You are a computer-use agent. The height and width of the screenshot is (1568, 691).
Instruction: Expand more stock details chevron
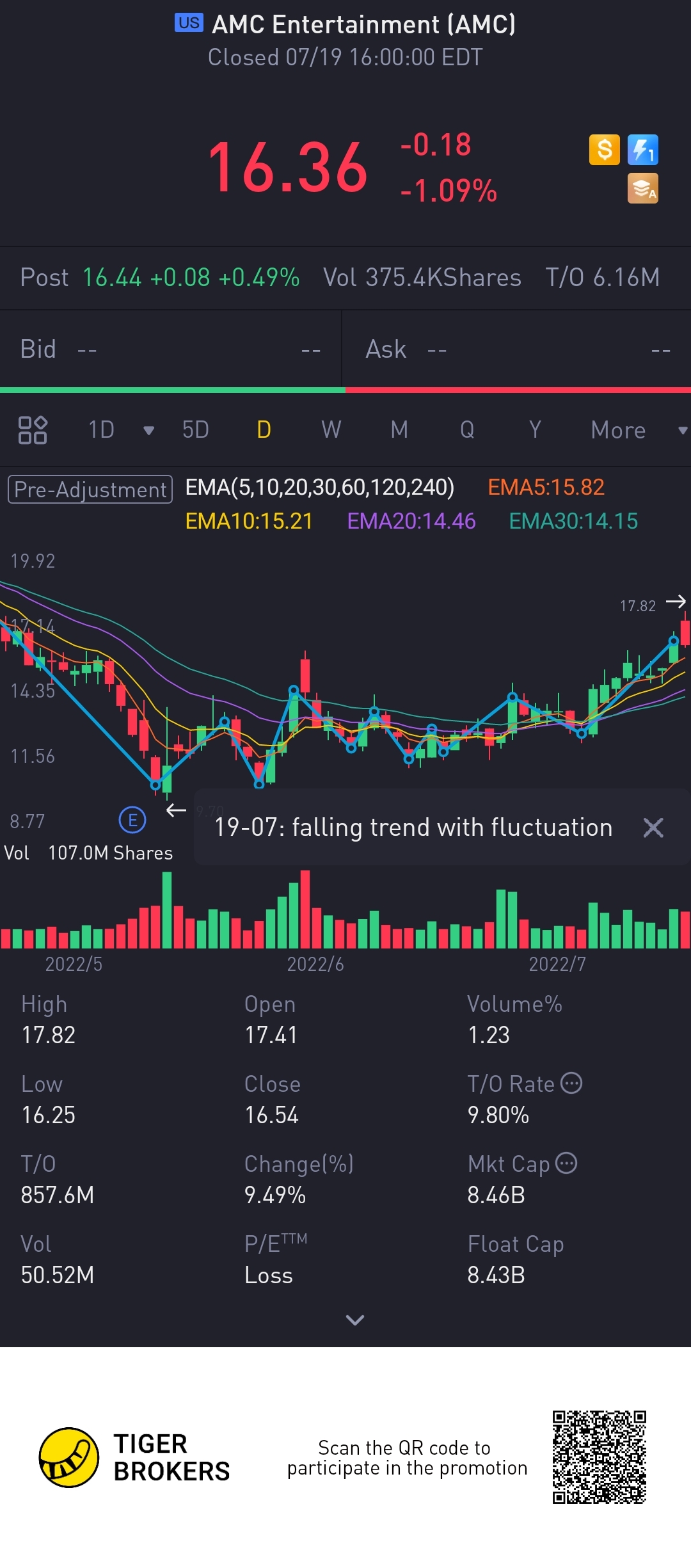click(354, 1320)
